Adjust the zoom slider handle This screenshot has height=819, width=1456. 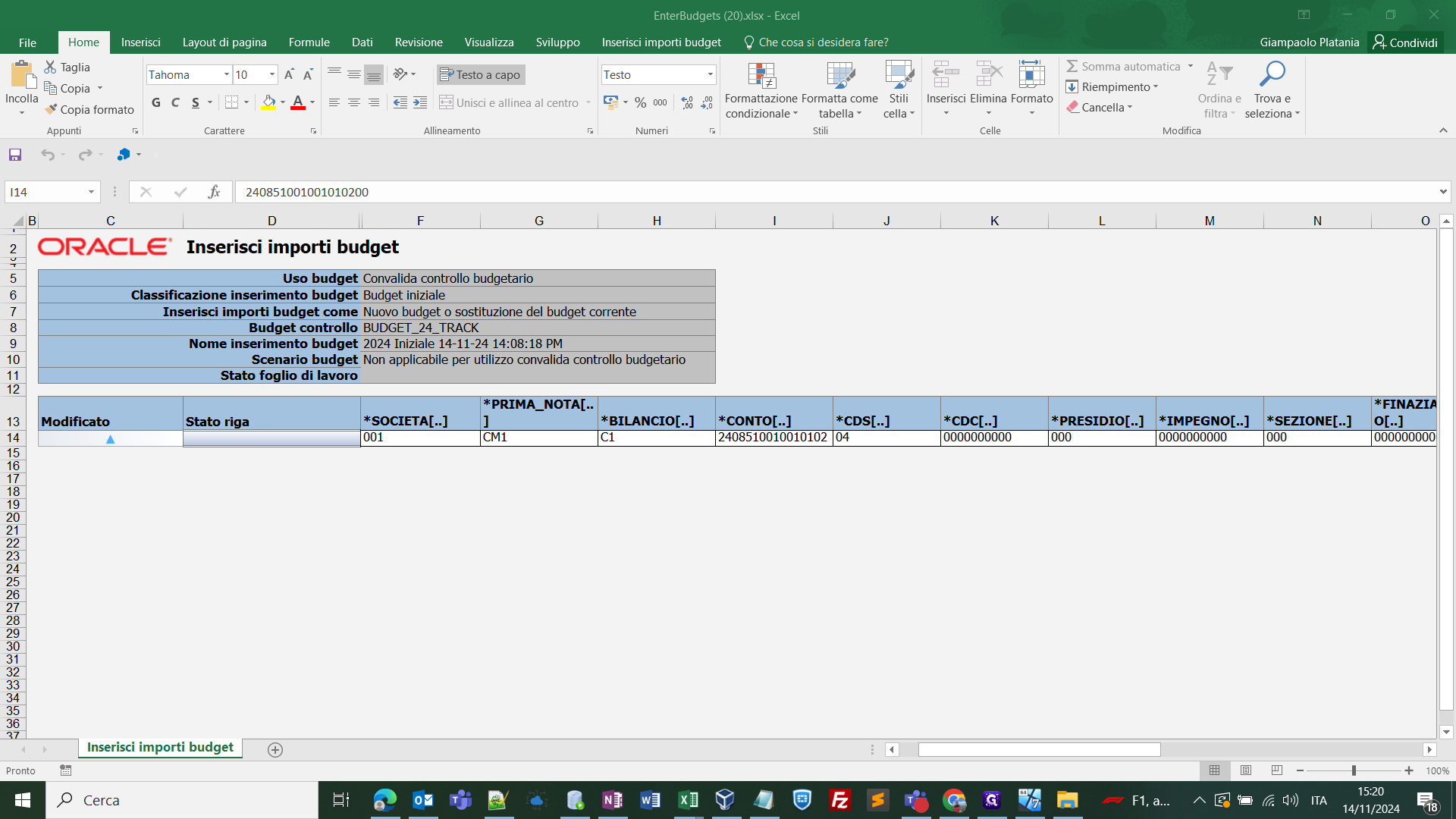(1354, 770)
